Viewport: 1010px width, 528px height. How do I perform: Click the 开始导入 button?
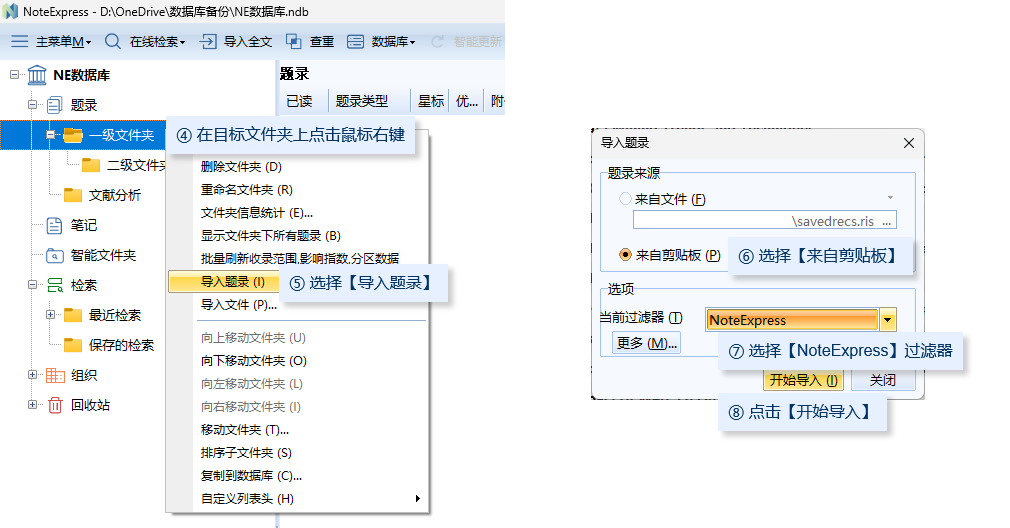(x=803, y=381)
